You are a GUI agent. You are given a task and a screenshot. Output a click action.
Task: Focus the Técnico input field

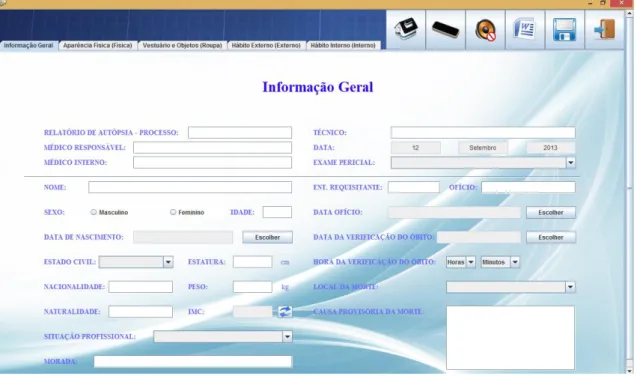coord(483,132)
